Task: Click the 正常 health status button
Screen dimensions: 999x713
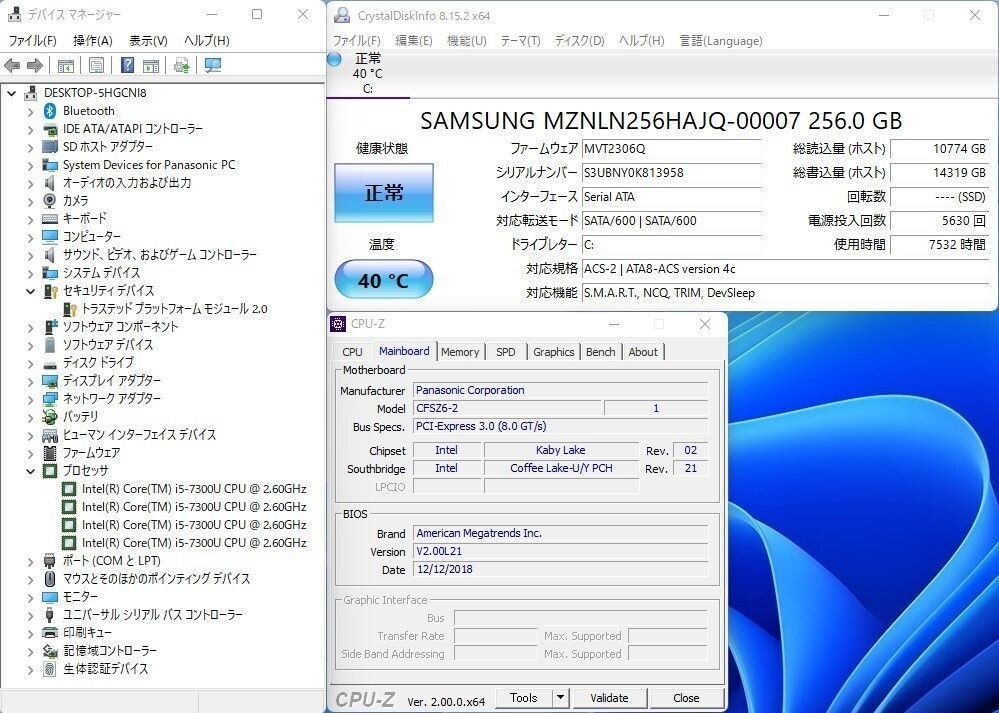Action: coord(384,192)
